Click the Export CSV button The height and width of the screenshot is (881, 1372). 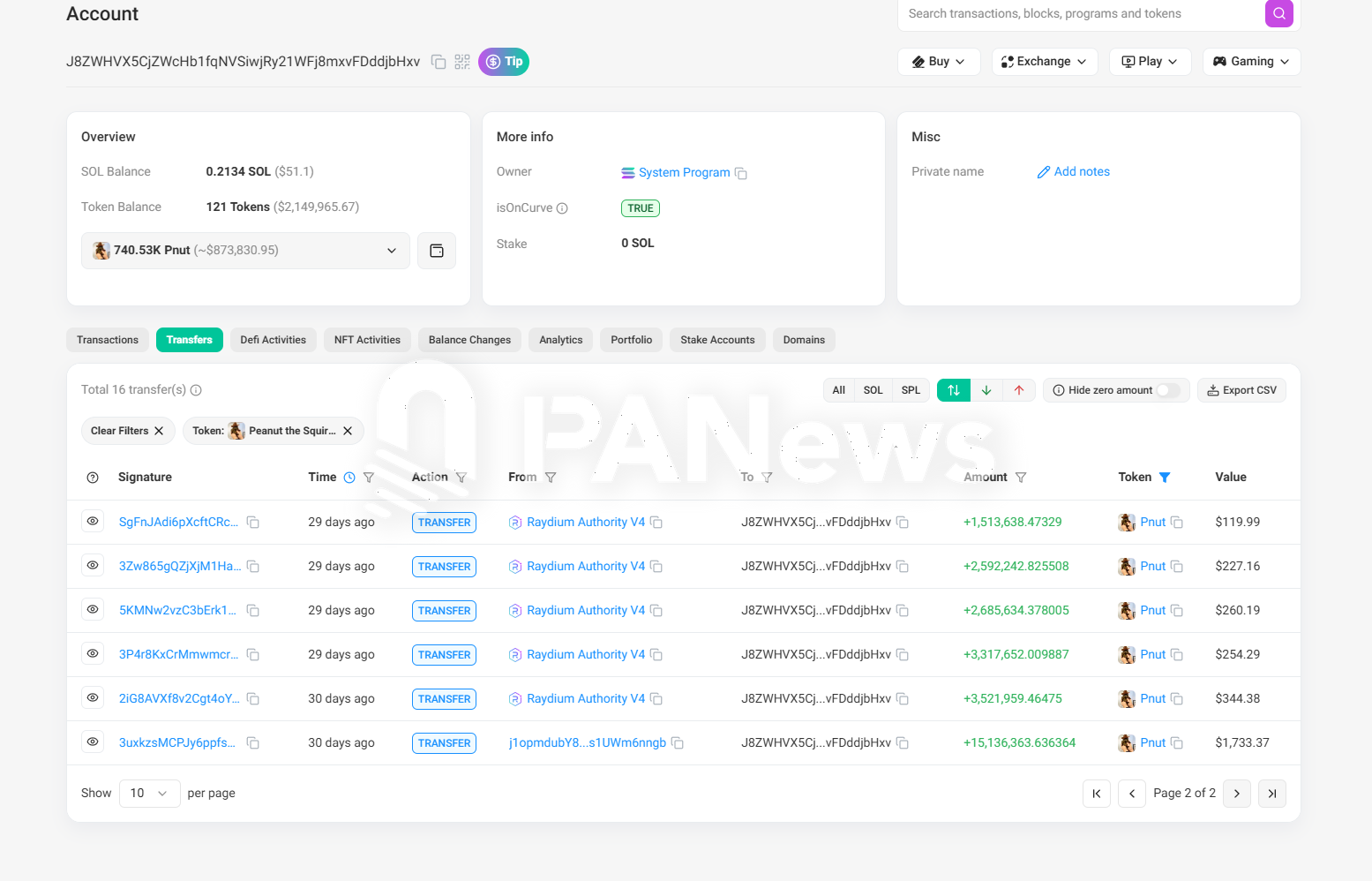(1241, 390)
